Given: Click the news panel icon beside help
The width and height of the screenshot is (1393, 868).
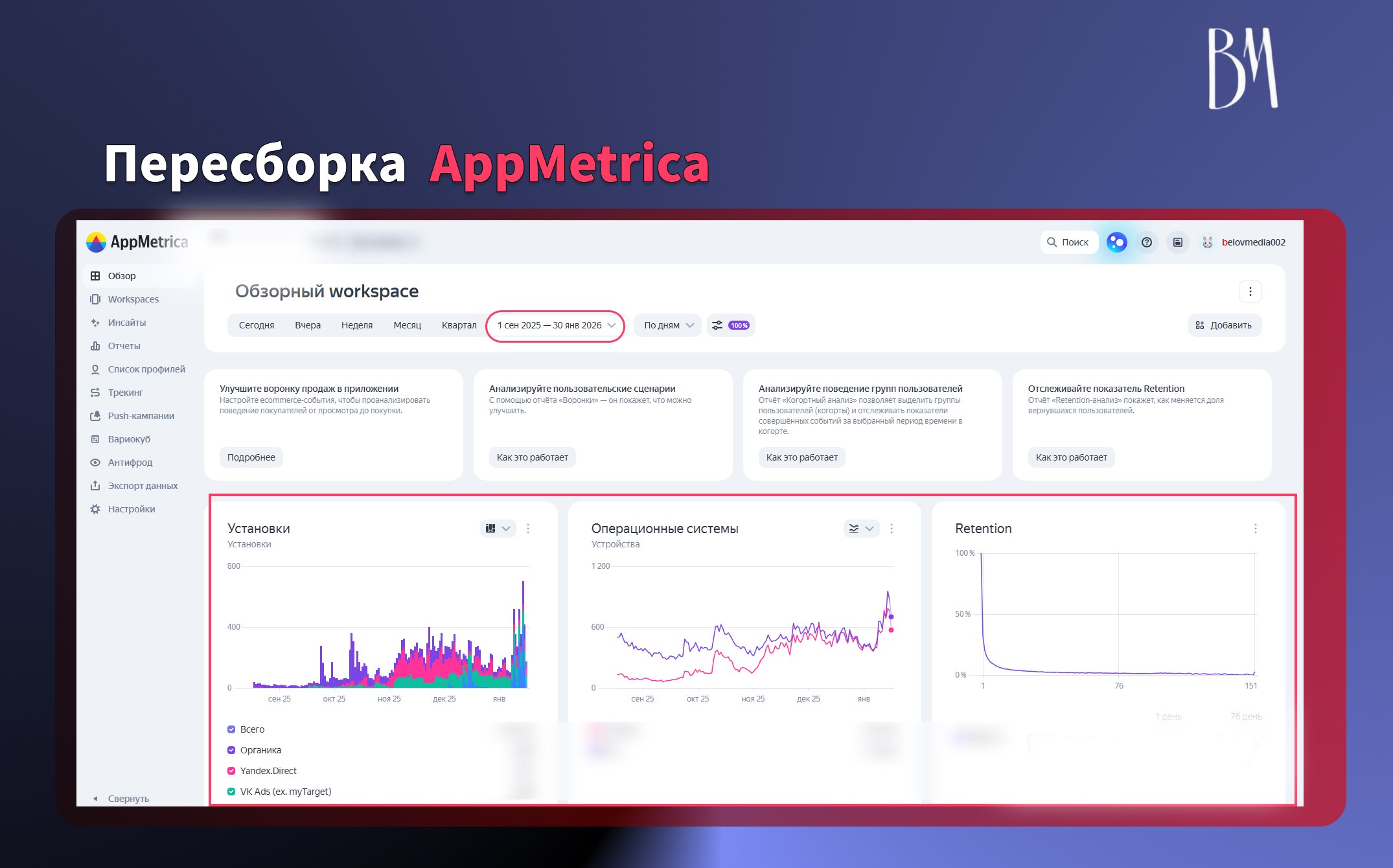Looking at the screenshot, I should pos(1177,242).
